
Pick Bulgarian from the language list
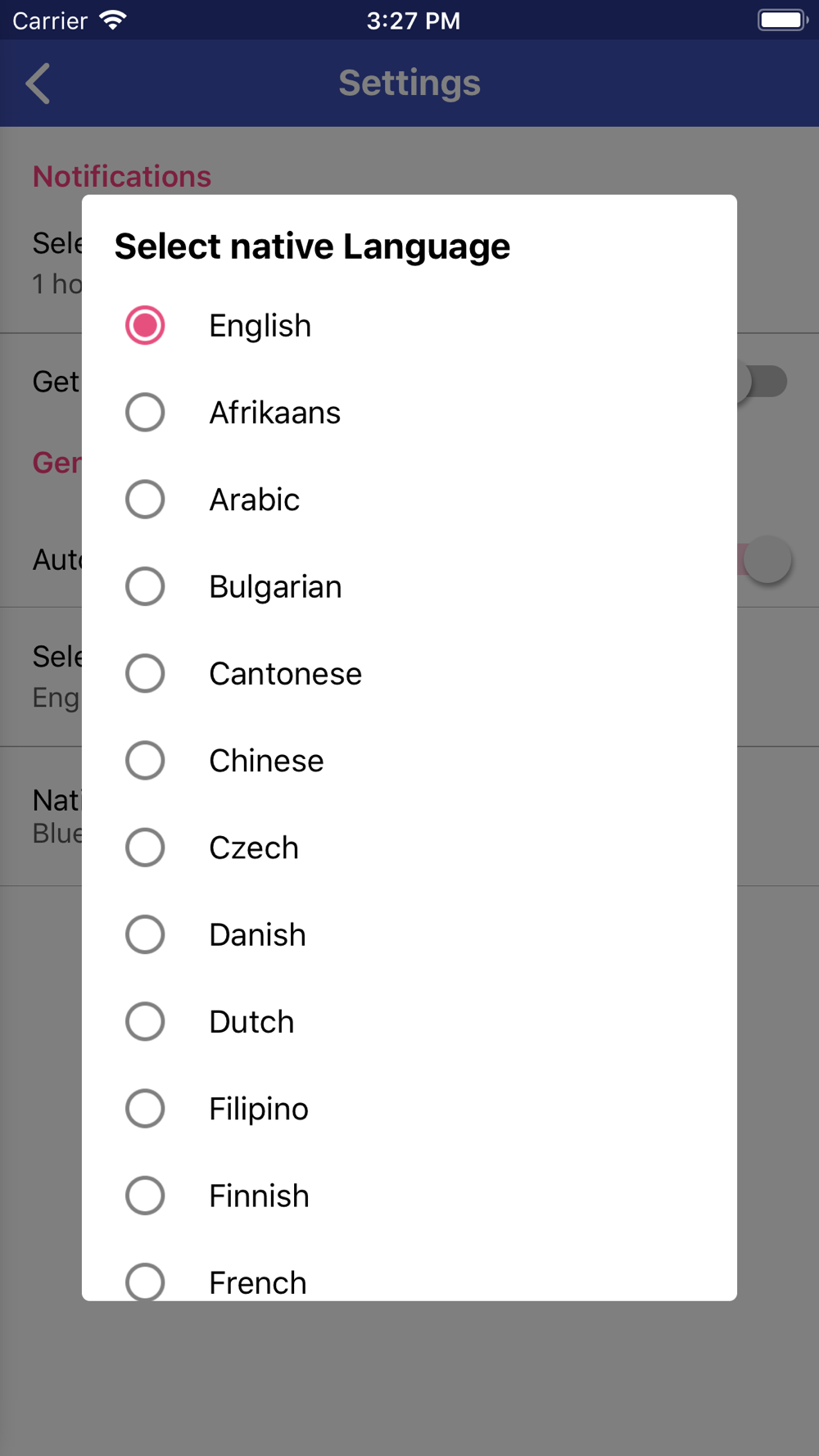click(x=145, y=586)
